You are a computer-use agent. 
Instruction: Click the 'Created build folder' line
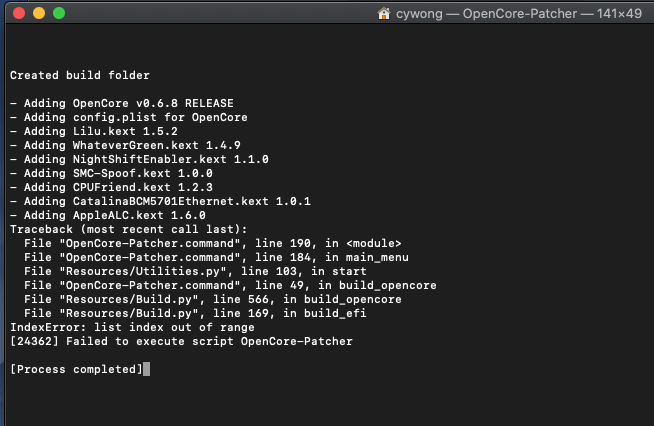[x=80, y=75]
